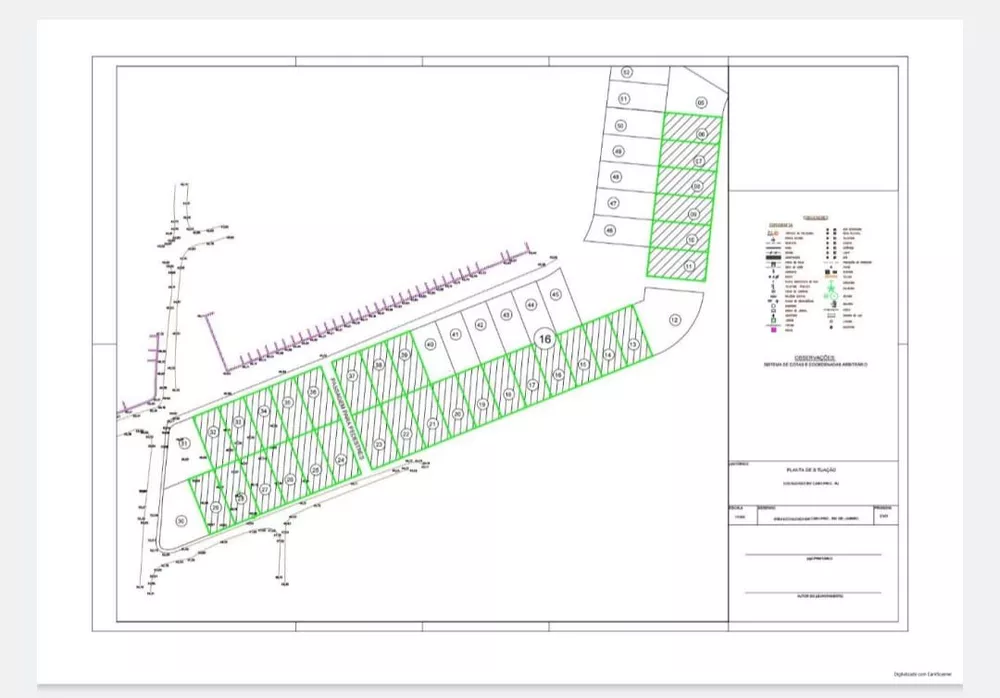Image resolution: width=1000 pixels, height=698 pixels.
Task: Select lot number 26
Action: [290, 479]
